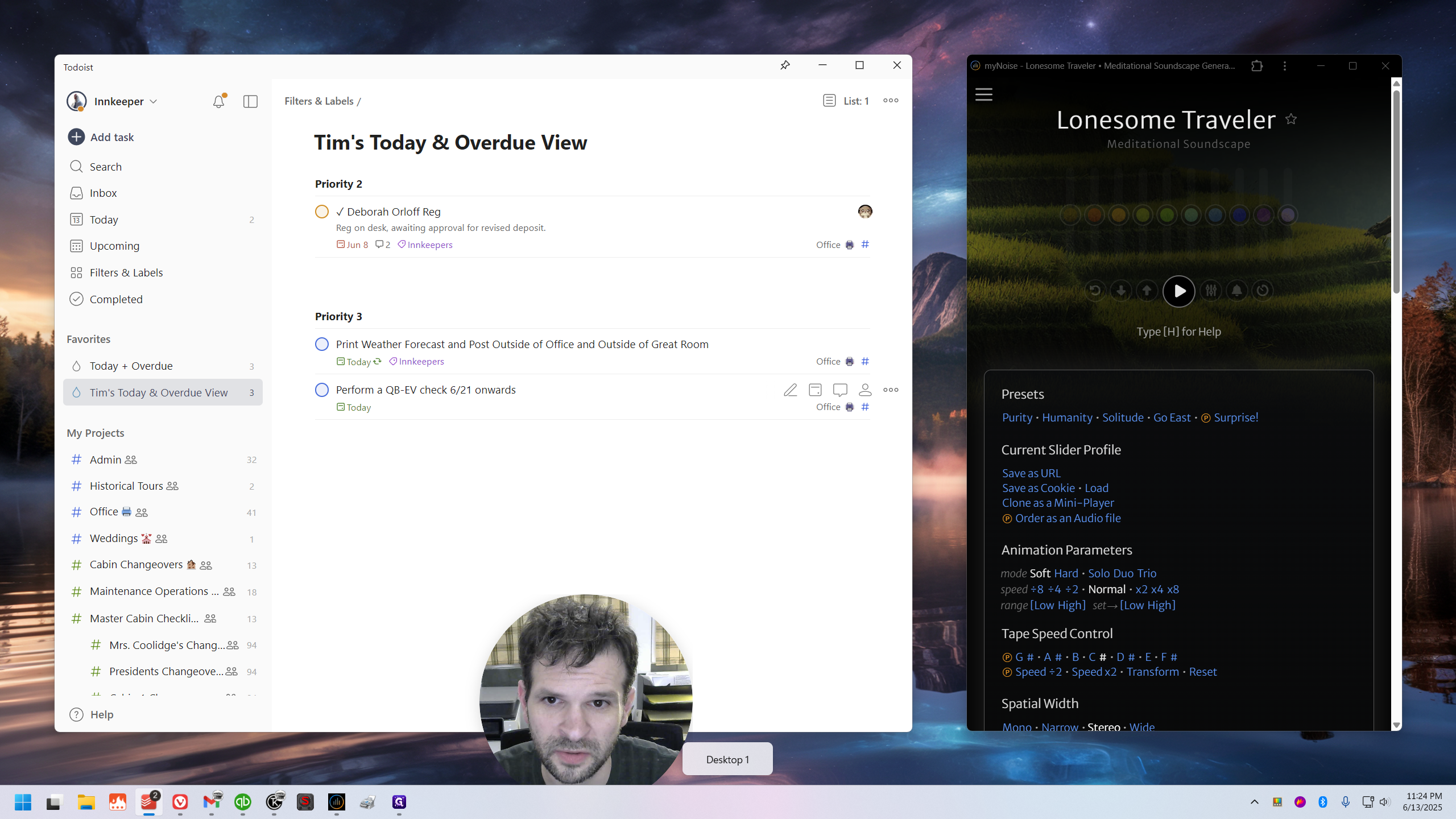
Task: Open the List: 1 view options
Action: pos(846,101)
